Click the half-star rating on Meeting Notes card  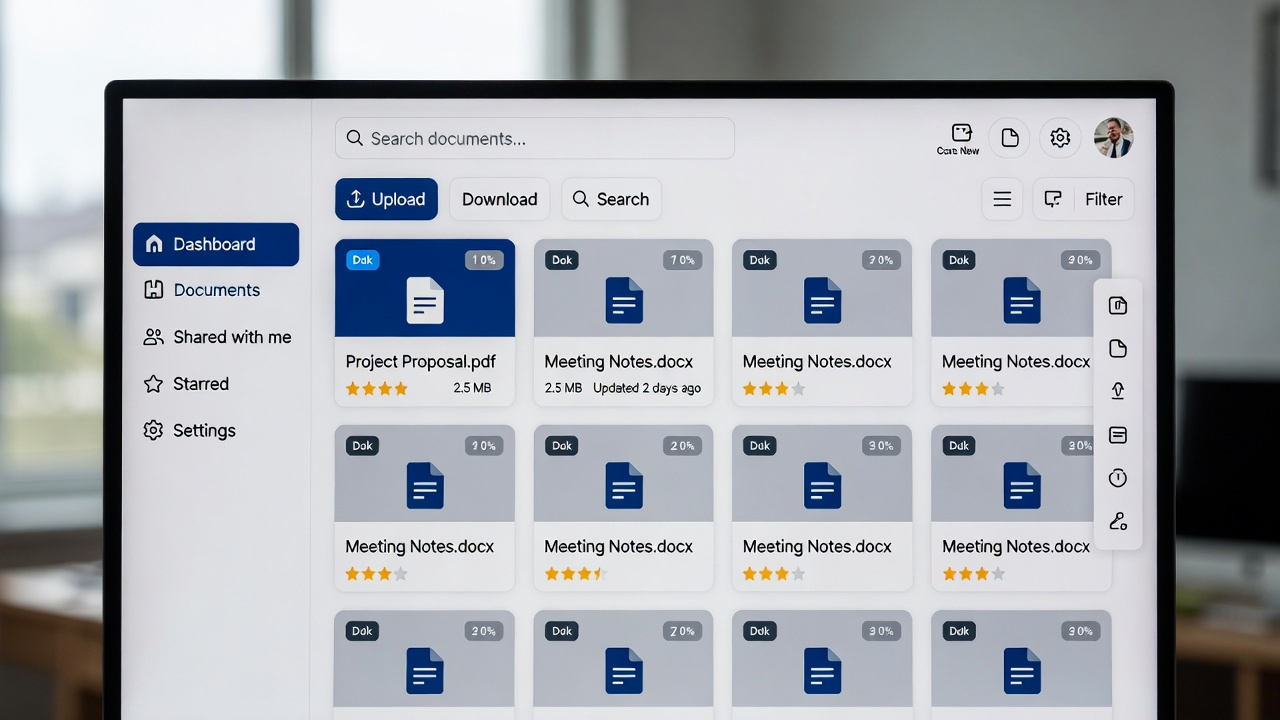pyautogui.click(x=575, y=574)
